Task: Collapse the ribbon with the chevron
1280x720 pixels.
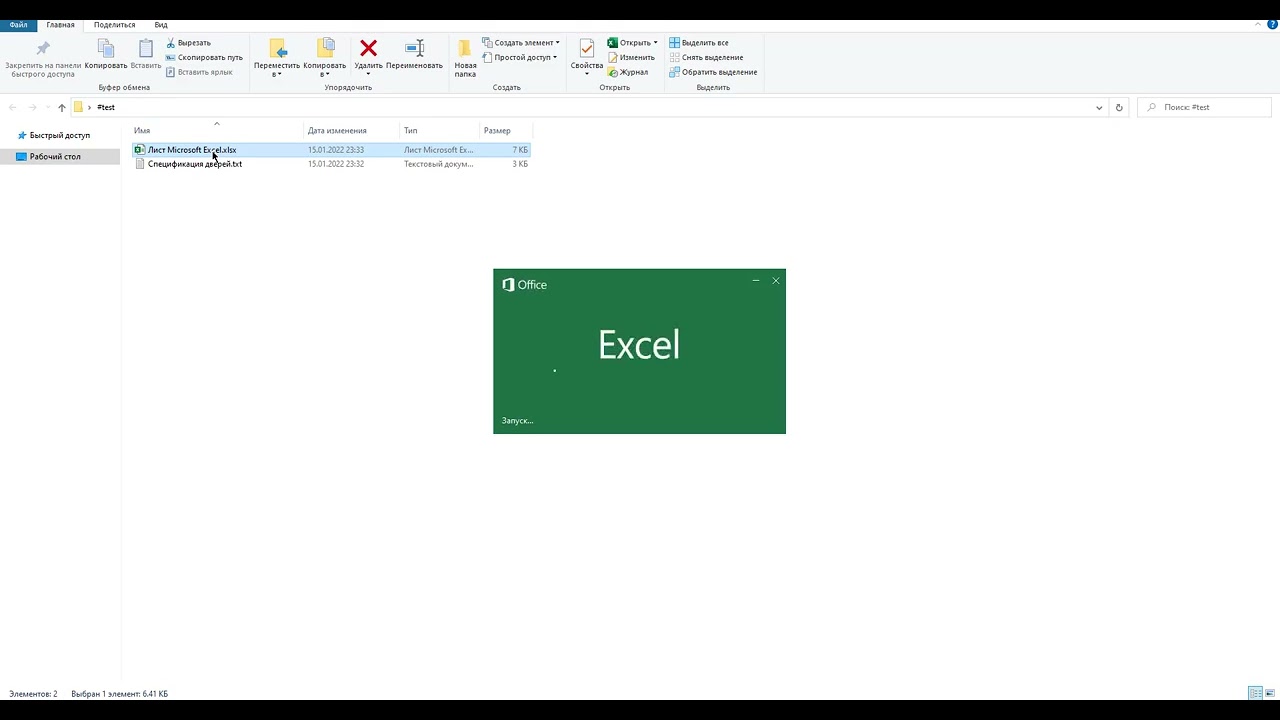Action: click(1260, 24)
